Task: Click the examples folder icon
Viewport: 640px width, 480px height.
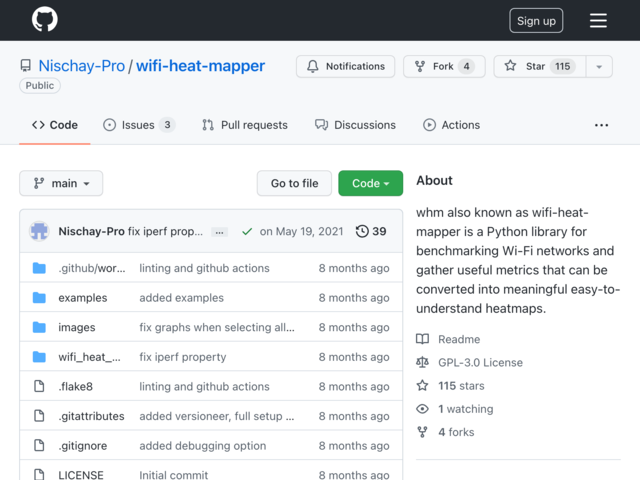Action: coord(39,298)
